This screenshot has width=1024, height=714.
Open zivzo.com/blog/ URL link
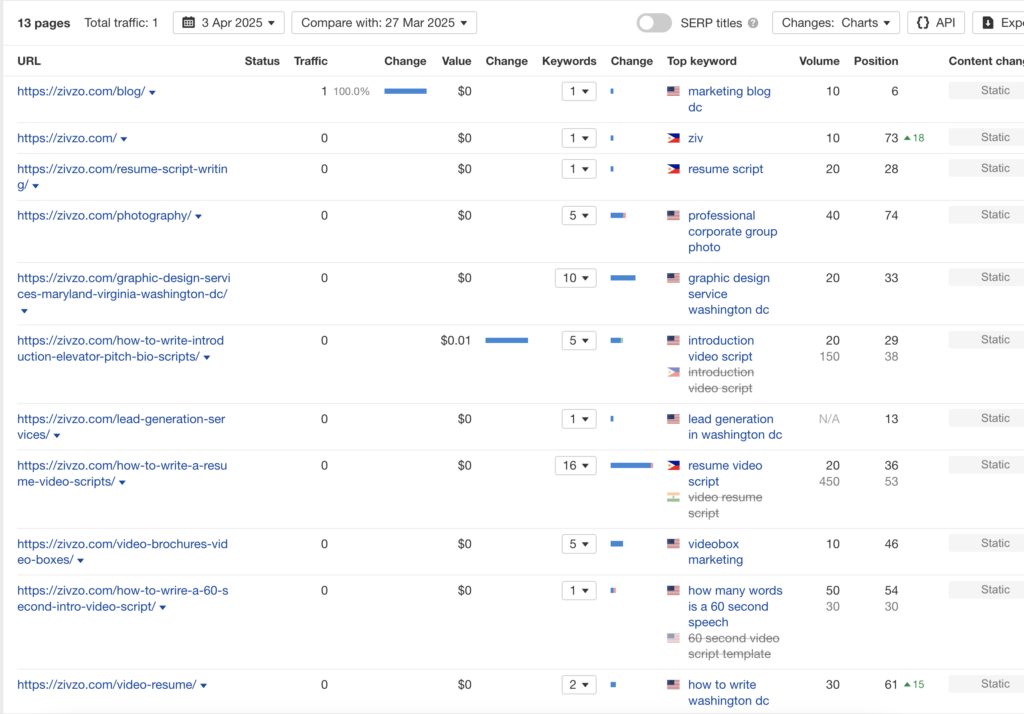coord(81,91)
